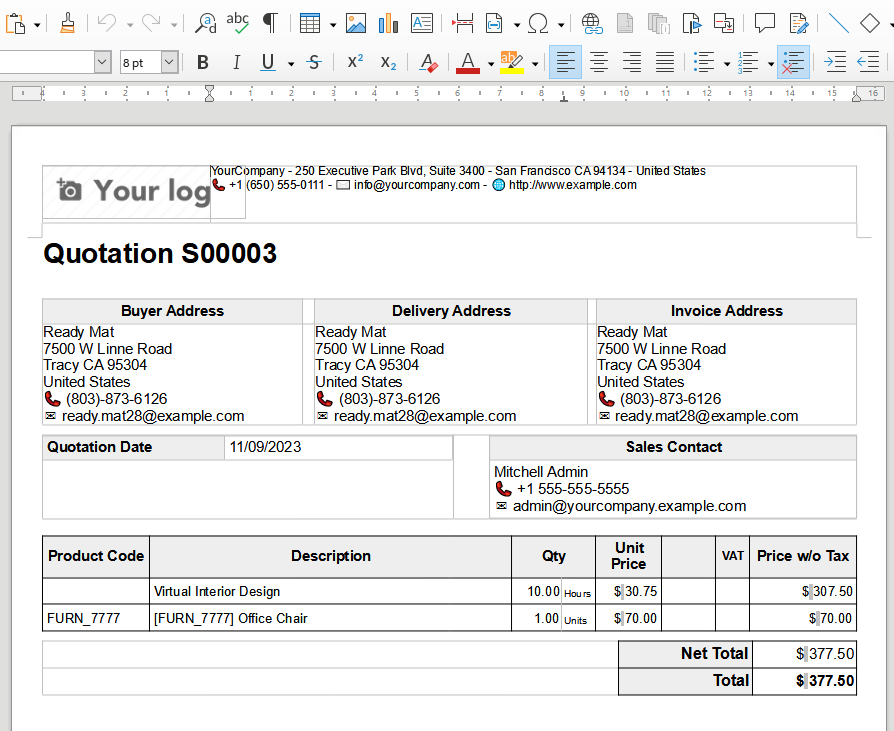Select the Line drawing tool
894x731 pixels.
tap(838, 24)
